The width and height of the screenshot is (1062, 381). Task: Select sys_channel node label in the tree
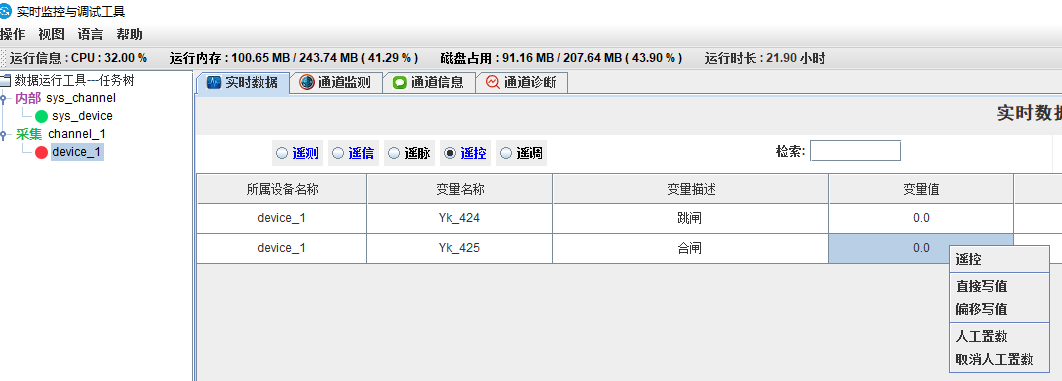[x=81, y=99]
